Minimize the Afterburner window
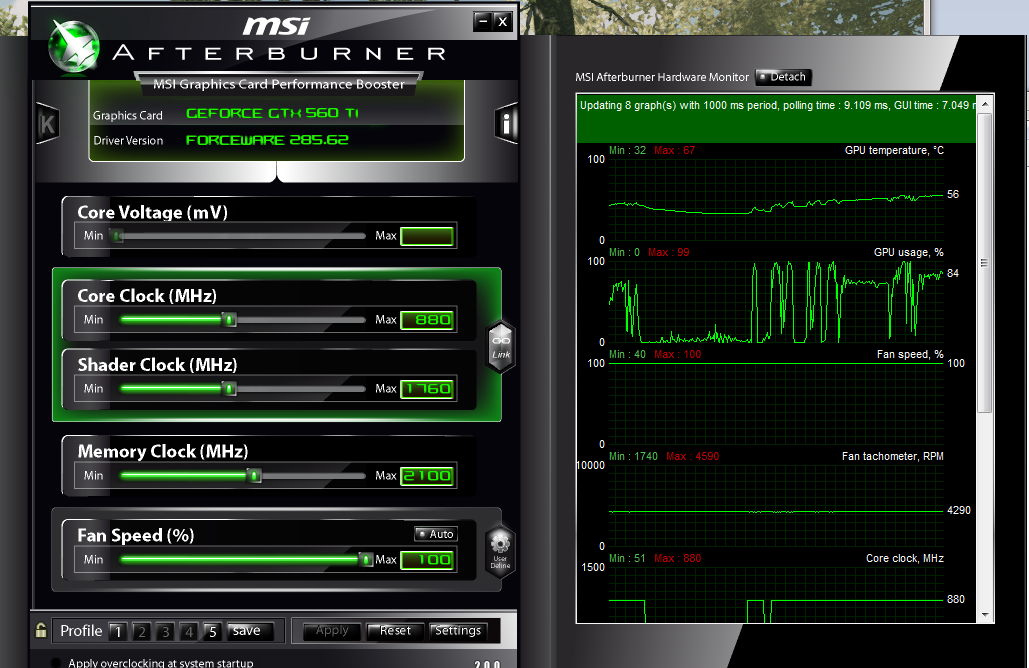Screen dimensions: 1029x668 tap(483, 22)
